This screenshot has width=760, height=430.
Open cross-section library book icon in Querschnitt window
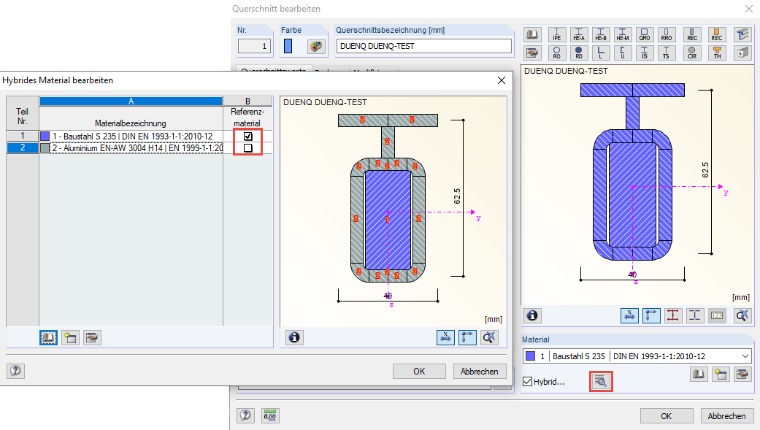coord(532,34)
